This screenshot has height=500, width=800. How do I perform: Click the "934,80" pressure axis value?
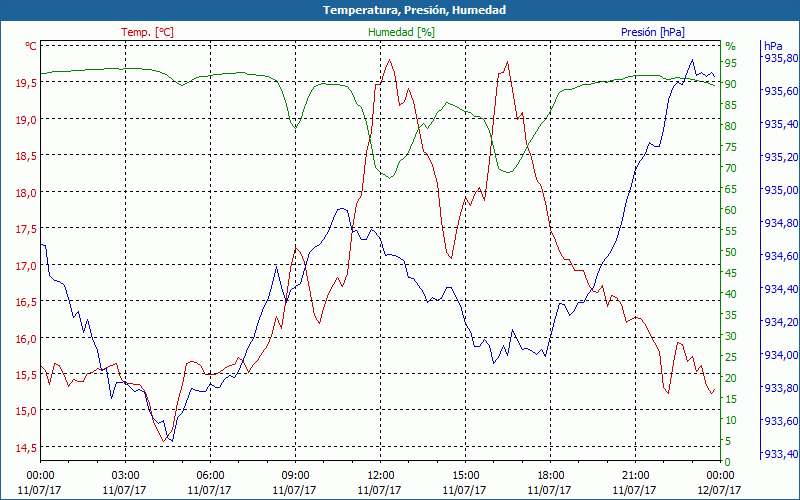780,222
